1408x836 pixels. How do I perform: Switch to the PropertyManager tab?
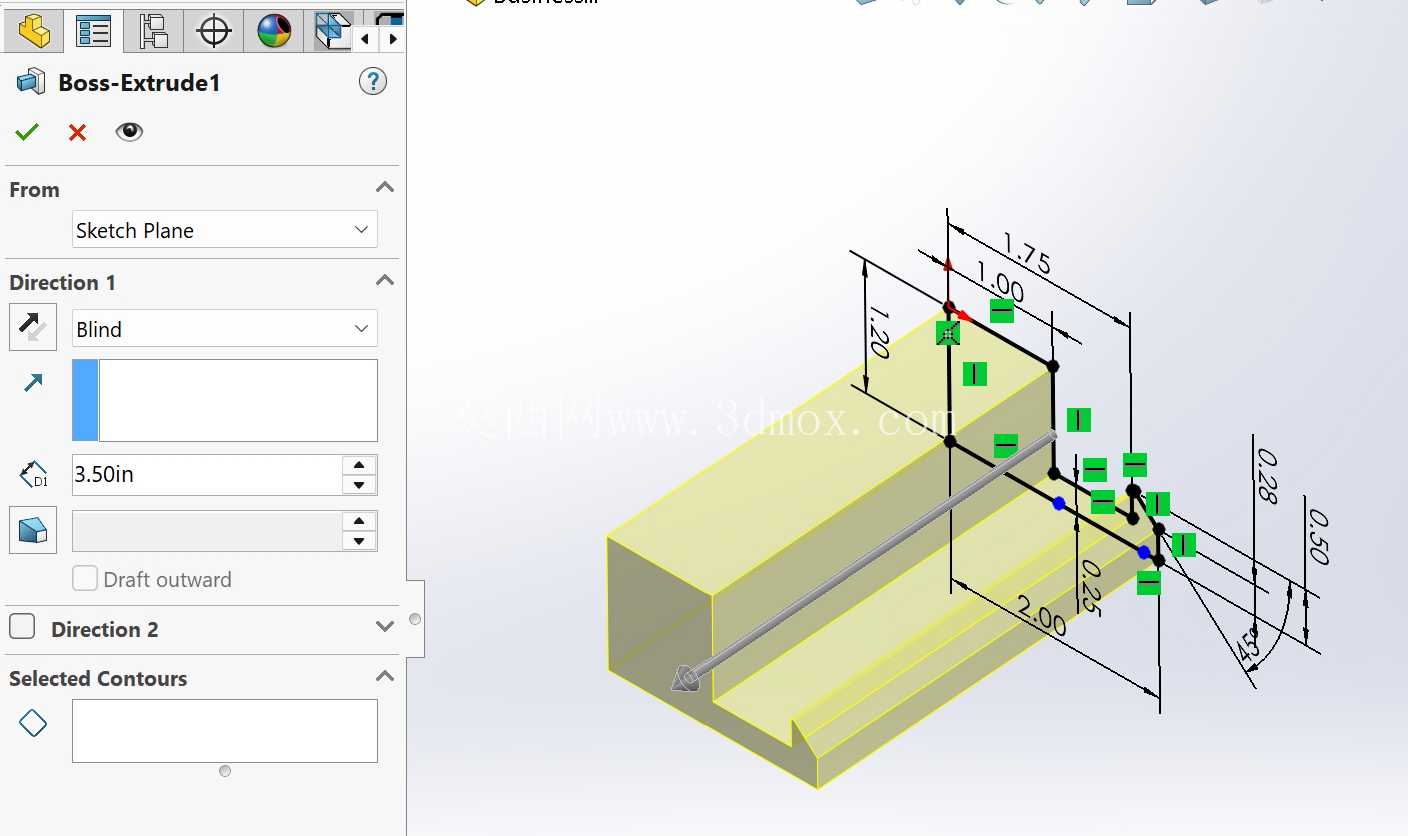coord(94,31)
